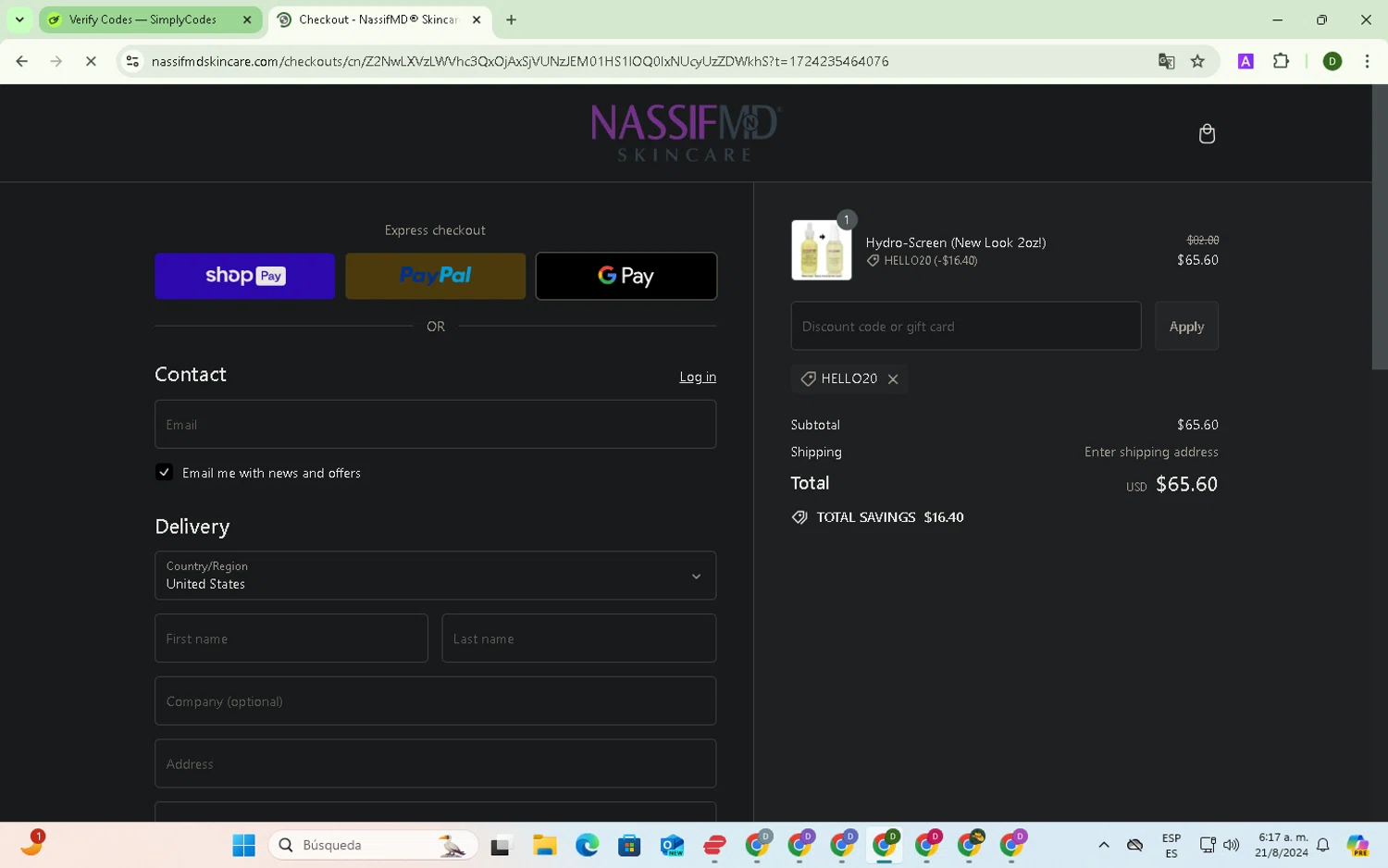Close the Verify Codes — SimplyCodes tab
The height and width of the screenshot is (868, 1388).
coord(247,19)
